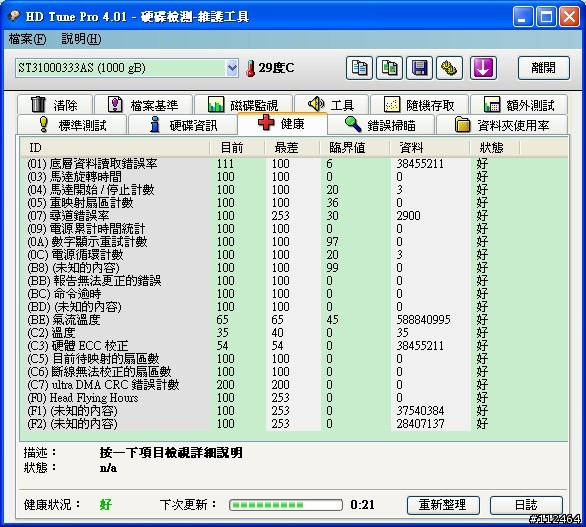The width and height of the screenshot is (586, 527).
Task: Switch to the 磁碟監視 tab
Action: click(x=243, y=105)
